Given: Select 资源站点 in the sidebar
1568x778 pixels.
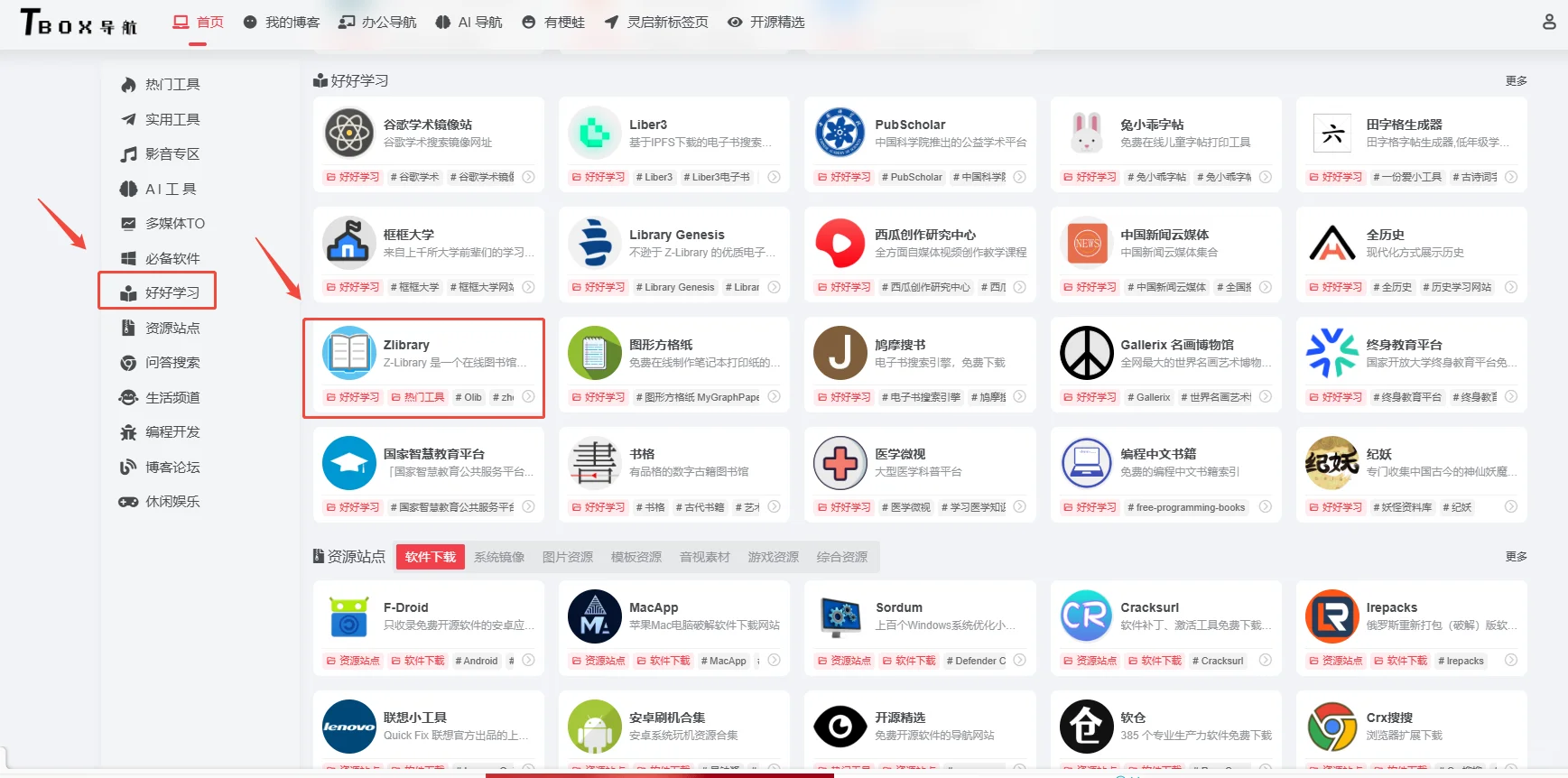Looking at the screenshot, I should coord(160,328).
